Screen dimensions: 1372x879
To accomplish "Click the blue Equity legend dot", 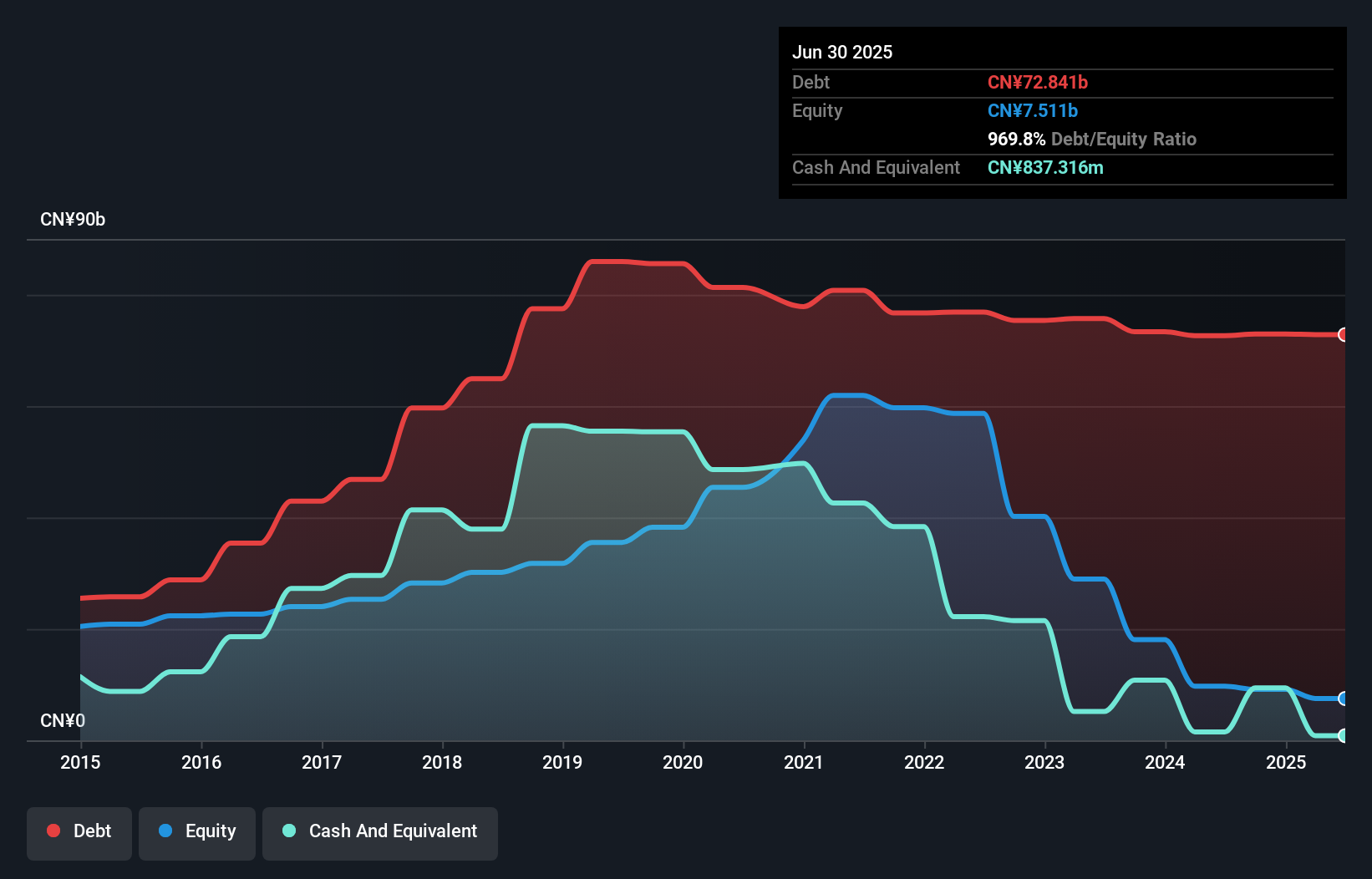I will click(x=166, y=831).
